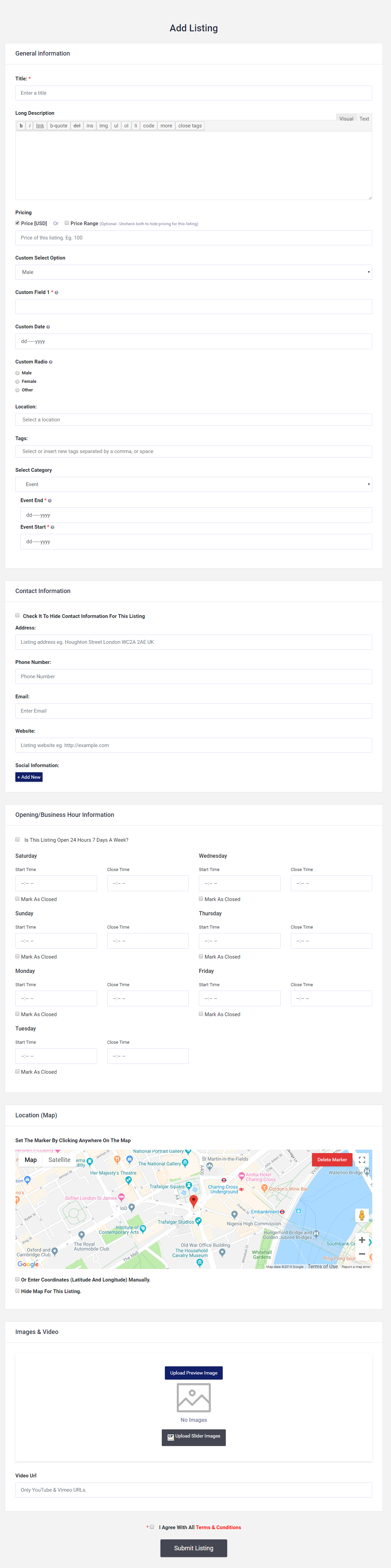This screenshot has height=1568, width=391.
Task: Click the image placeholder icon above No Images
Action: coord(194,1397)
